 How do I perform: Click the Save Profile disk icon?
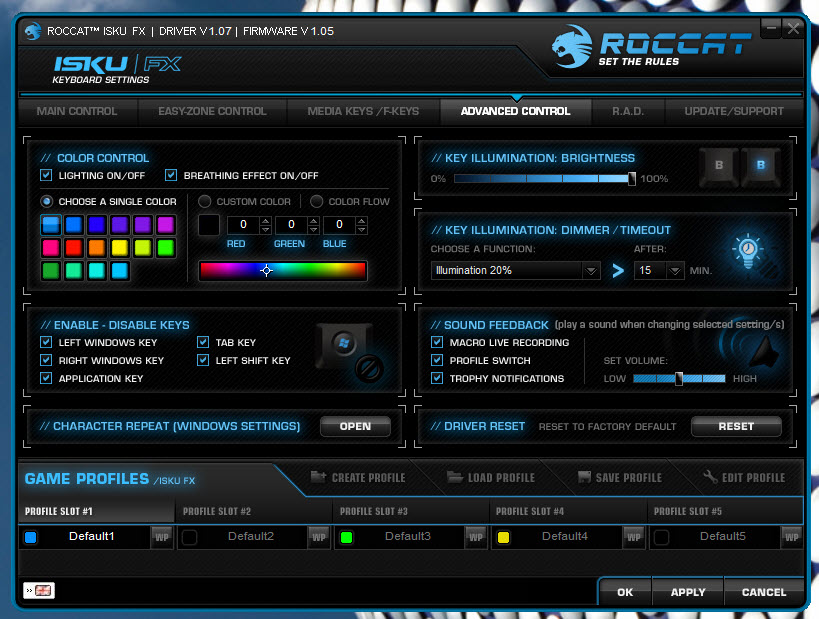coord(584,476)
